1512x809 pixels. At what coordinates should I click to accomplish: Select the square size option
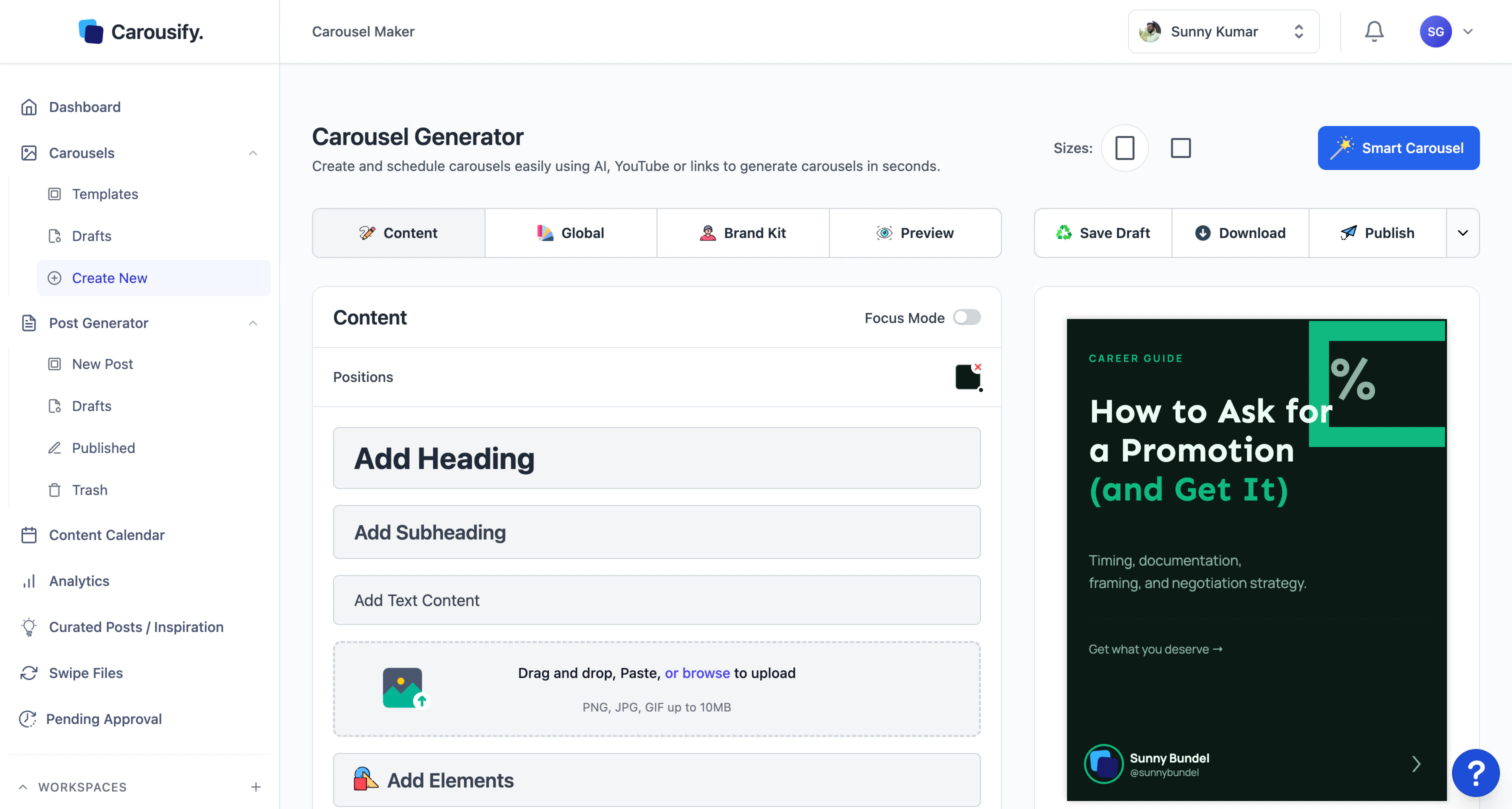[1181, 148]
